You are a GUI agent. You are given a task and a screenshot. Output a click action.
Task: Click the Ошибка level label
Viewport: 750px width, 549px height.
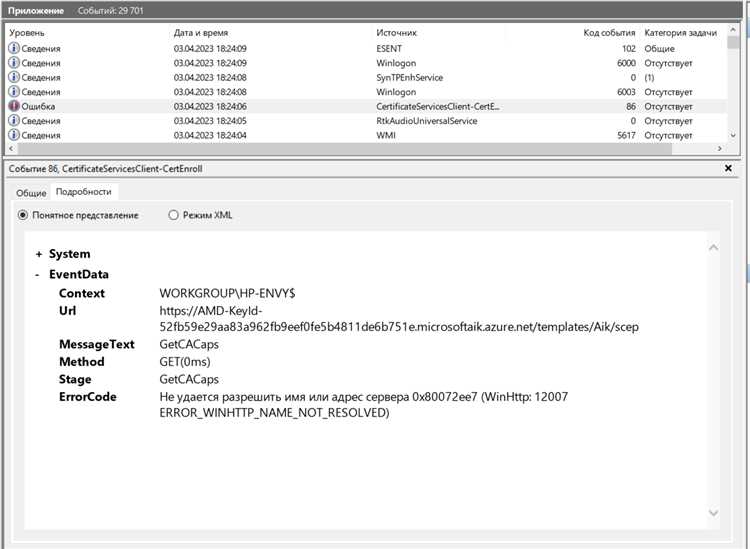click(38, 106)
